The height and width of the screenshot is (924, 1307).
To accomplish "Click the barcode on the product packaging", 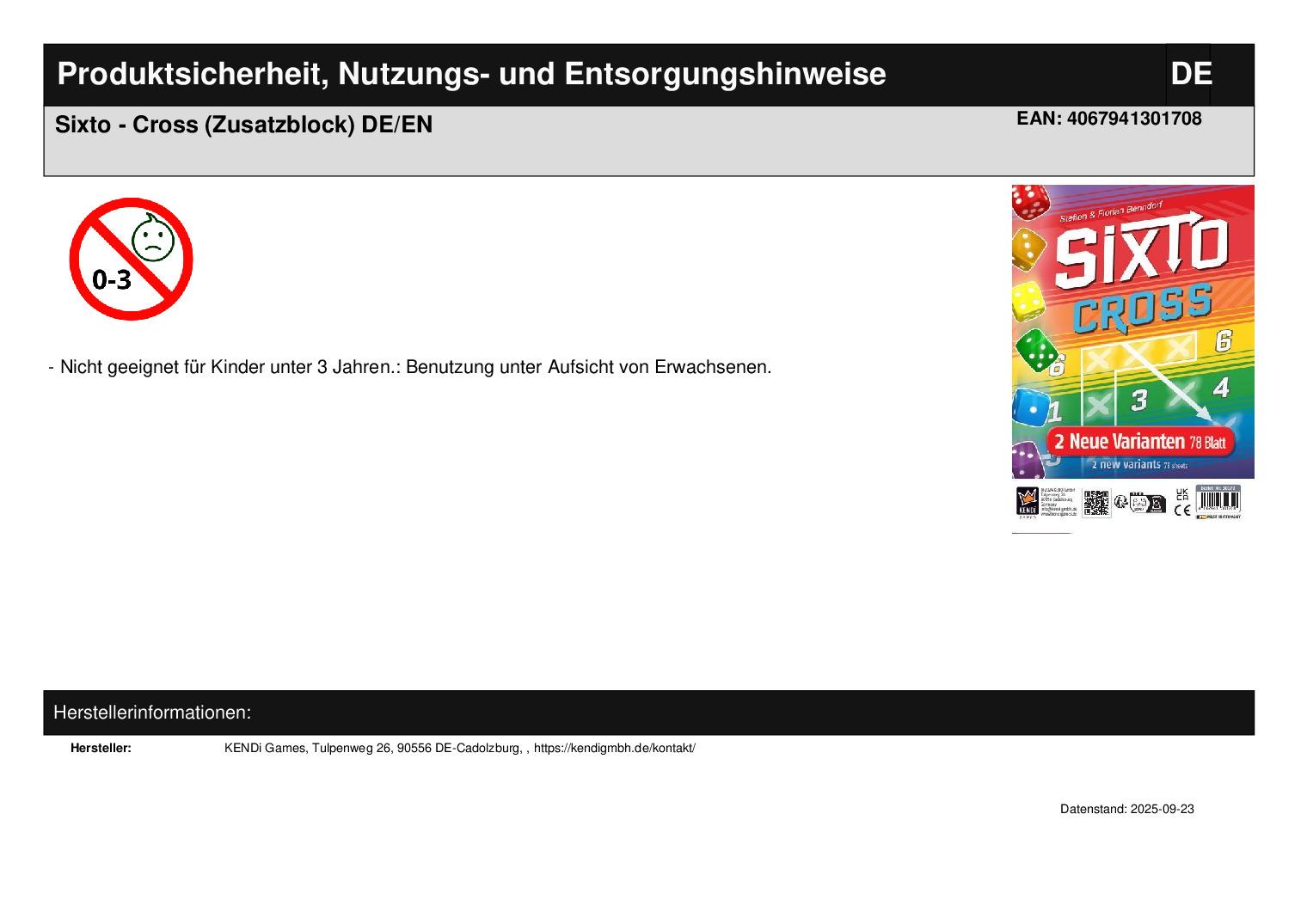I will pyautogui.click(x=1218, y=503).
